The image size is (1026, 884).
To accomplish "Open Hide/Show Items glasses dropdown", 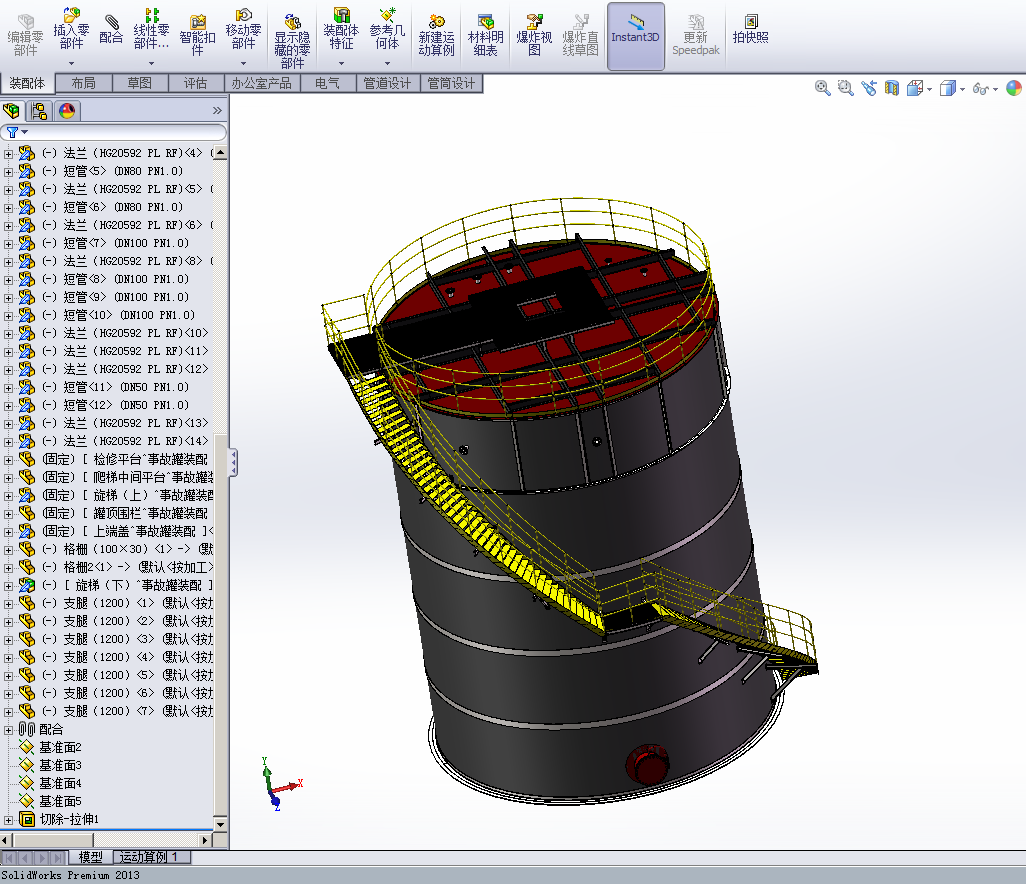I will pos(985,88).
